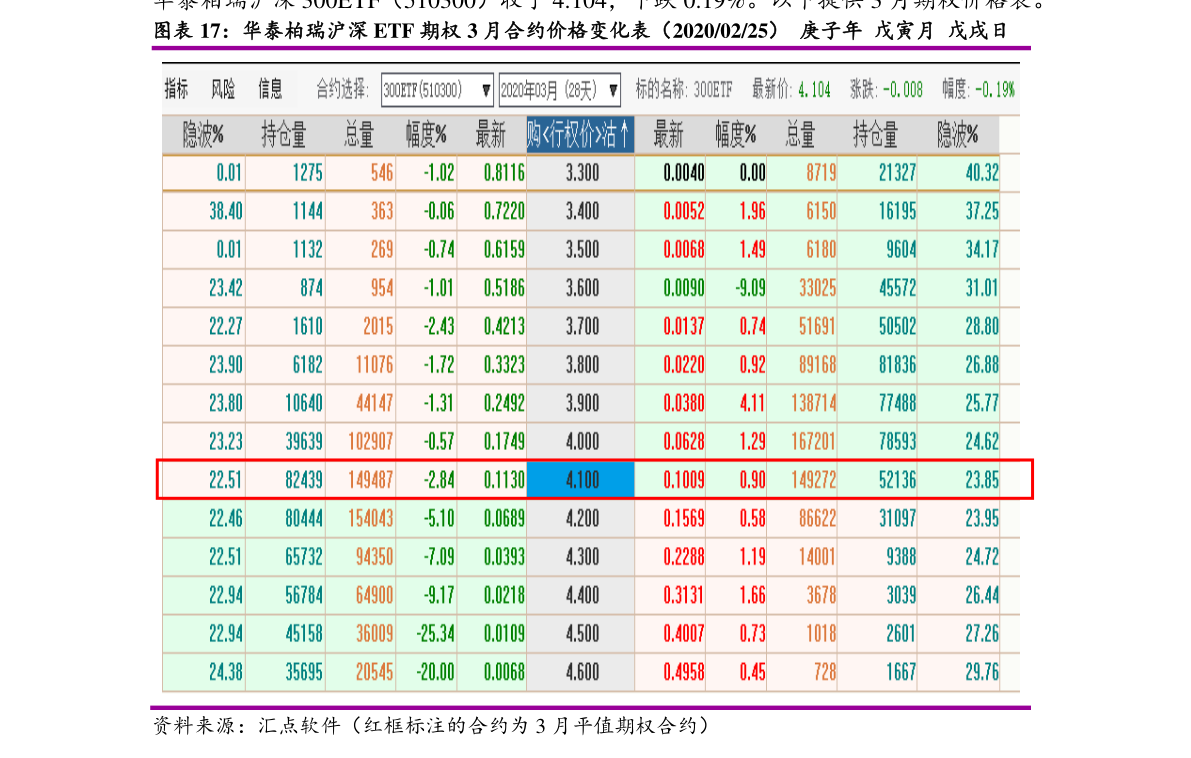Click dropdown arrow beside 300ETF(510300)
This screenshot has width=1191, height=758.
point(486,90)
